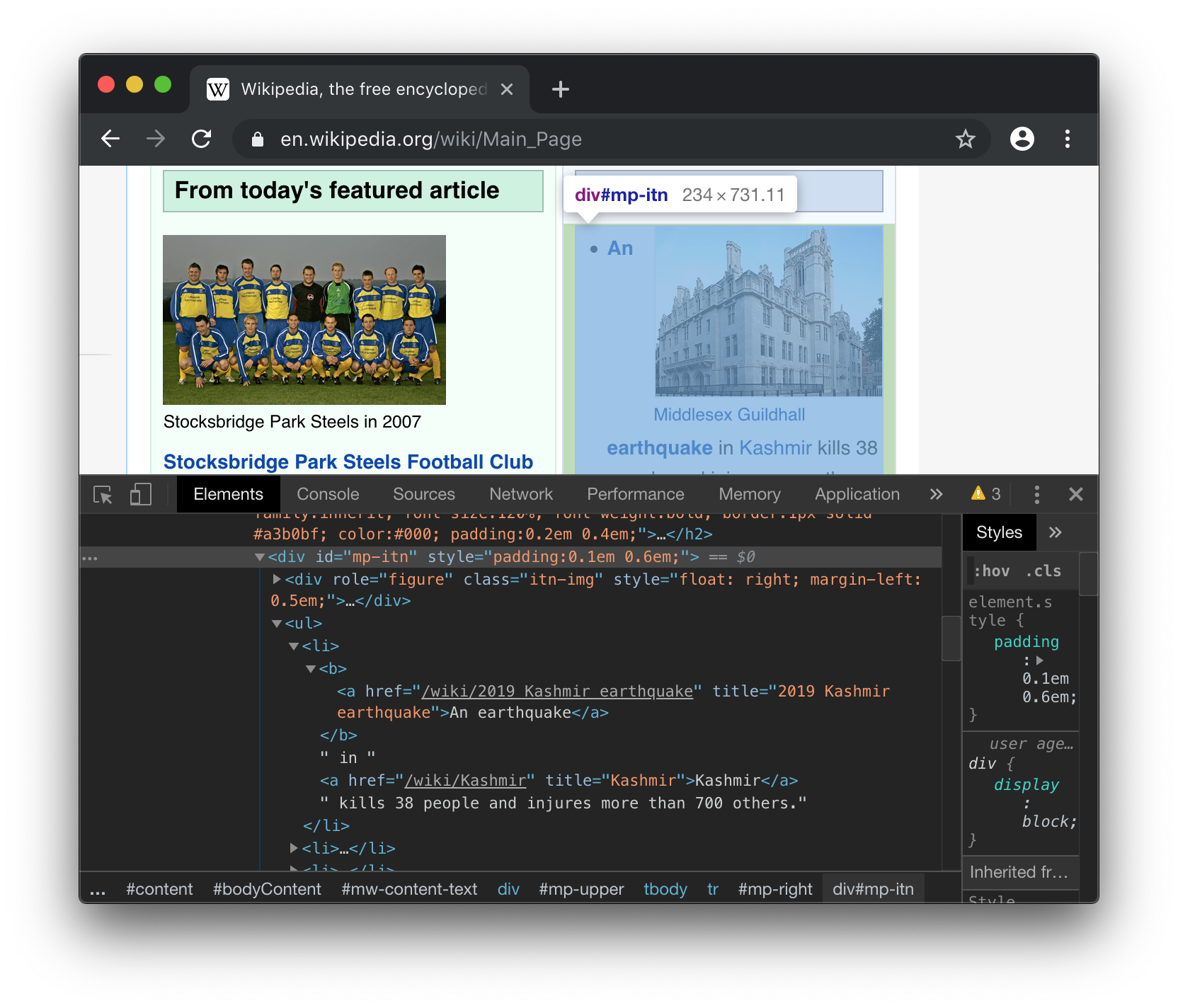View site security lock info
This screenshot has height=1008, width=1178.
click(258, 139)
